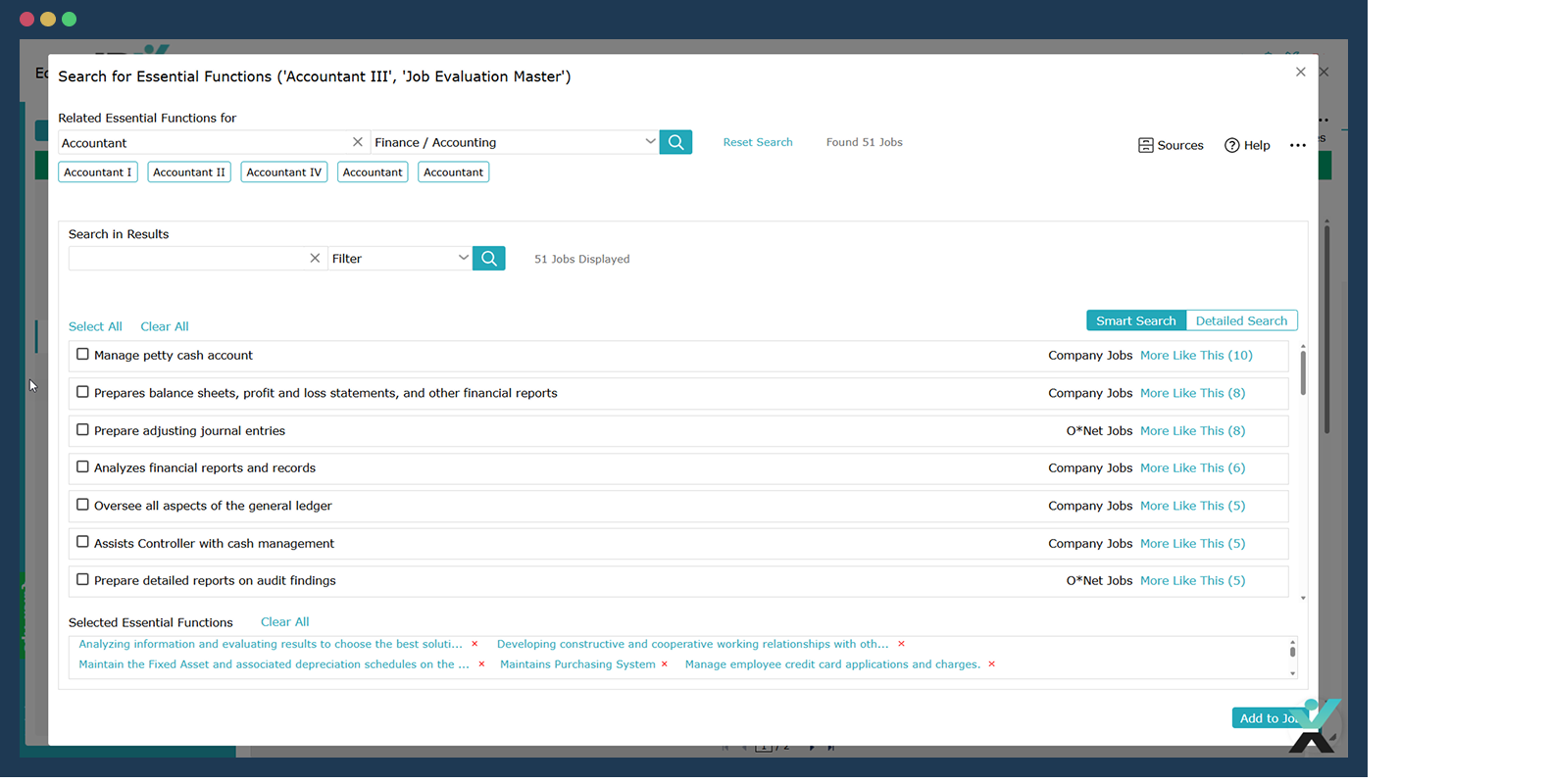
Task: Click the Reset Search link
Action: click(x=758, y=142)
